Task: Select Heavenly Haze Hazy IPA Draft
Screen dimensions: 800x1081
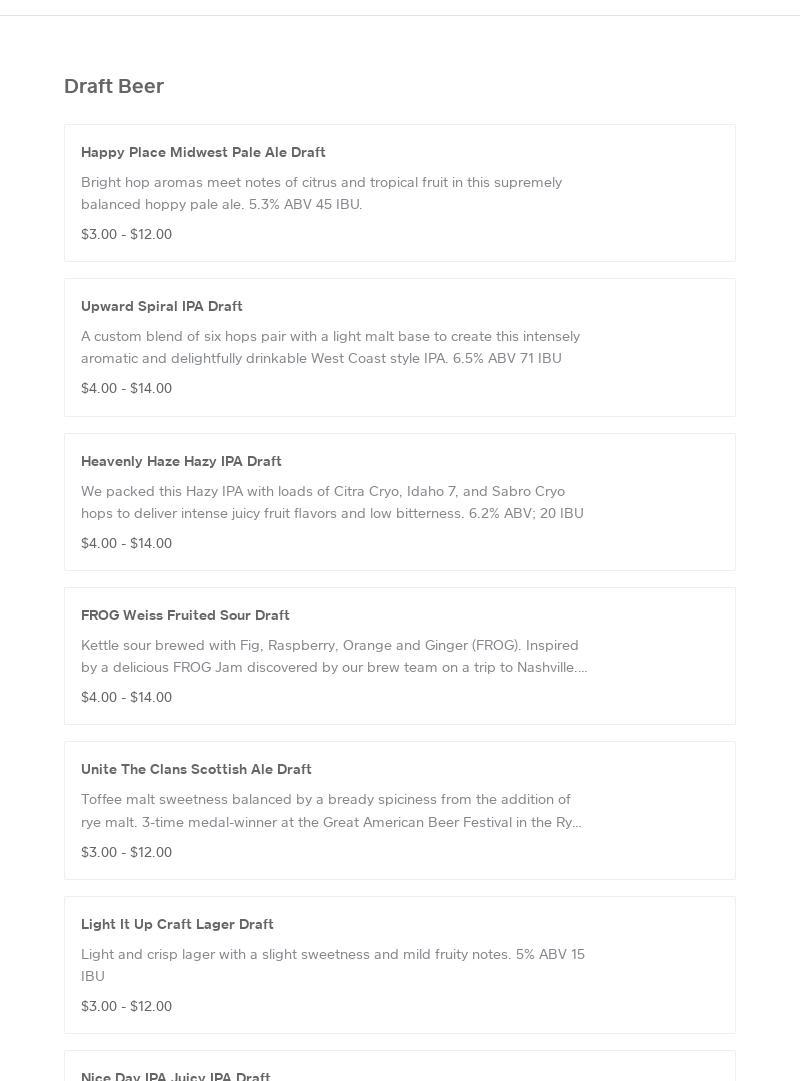Action: 181,461
